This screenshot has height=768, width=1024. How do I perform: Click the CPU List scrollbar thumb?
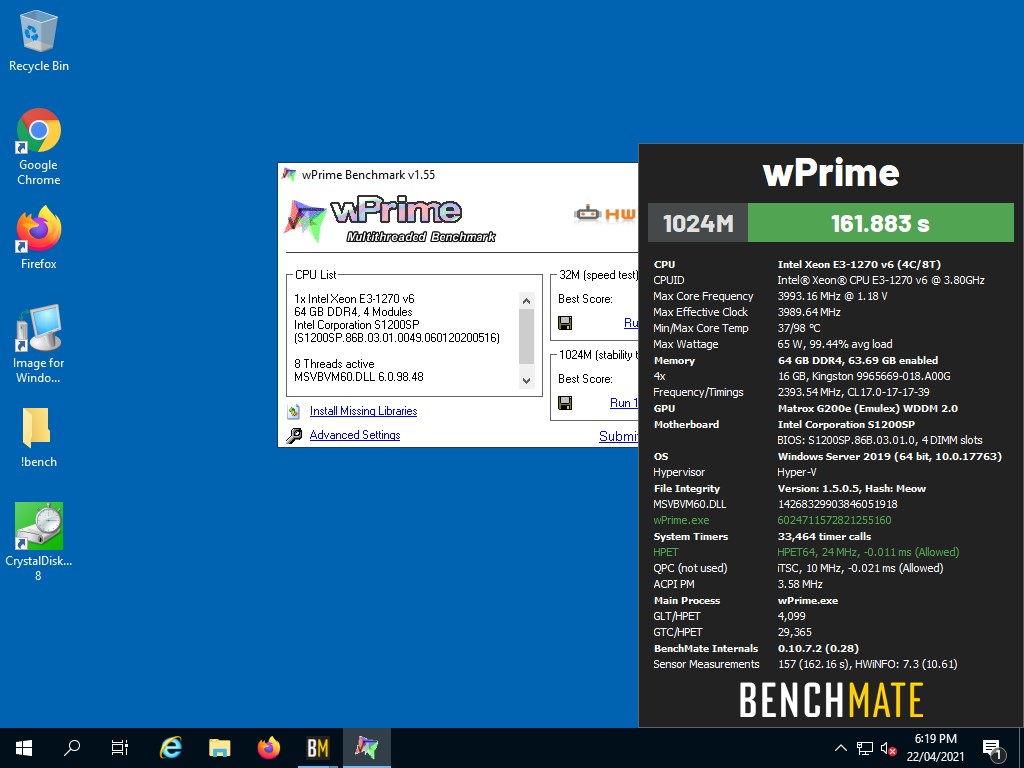(x=526, y=336)
